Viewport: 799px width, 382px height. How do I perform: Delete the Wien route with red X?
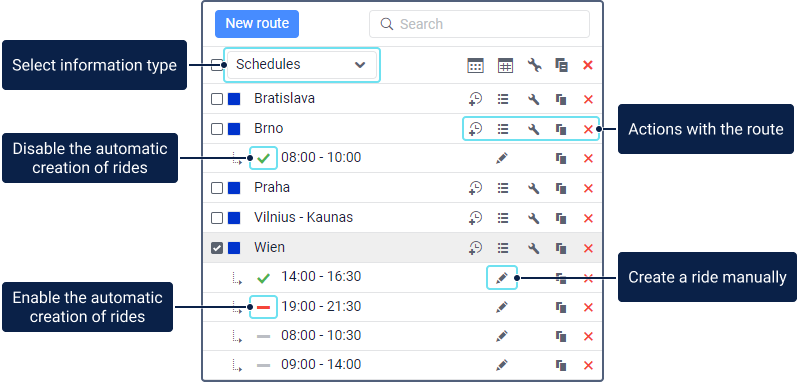(x=588, y=249)
